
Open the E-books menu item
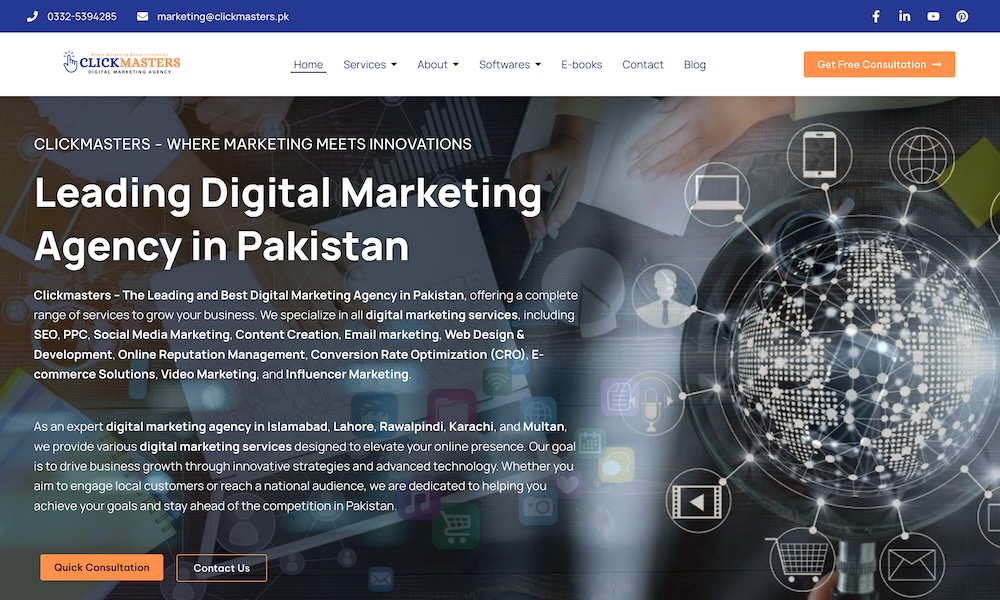click(x=581, y=64)
